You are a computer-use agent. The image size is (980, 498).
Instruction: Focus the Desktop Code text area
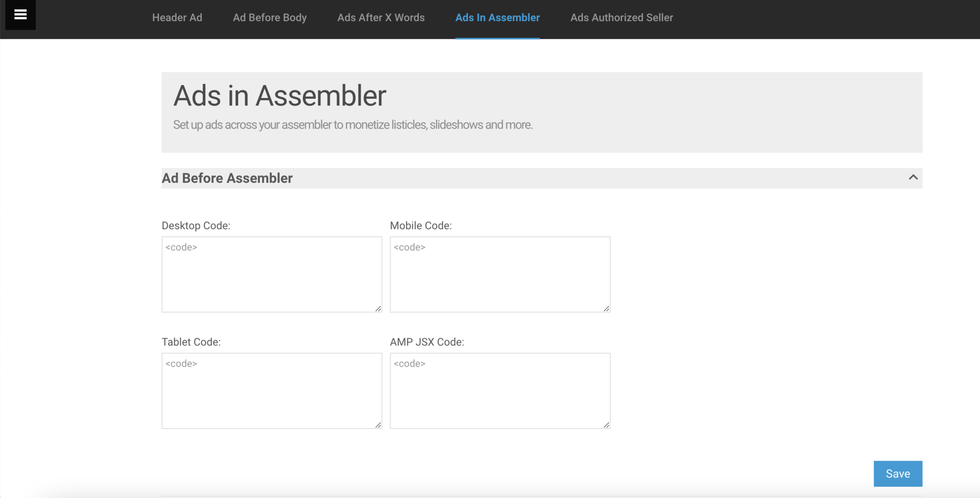tap(271, 274)
